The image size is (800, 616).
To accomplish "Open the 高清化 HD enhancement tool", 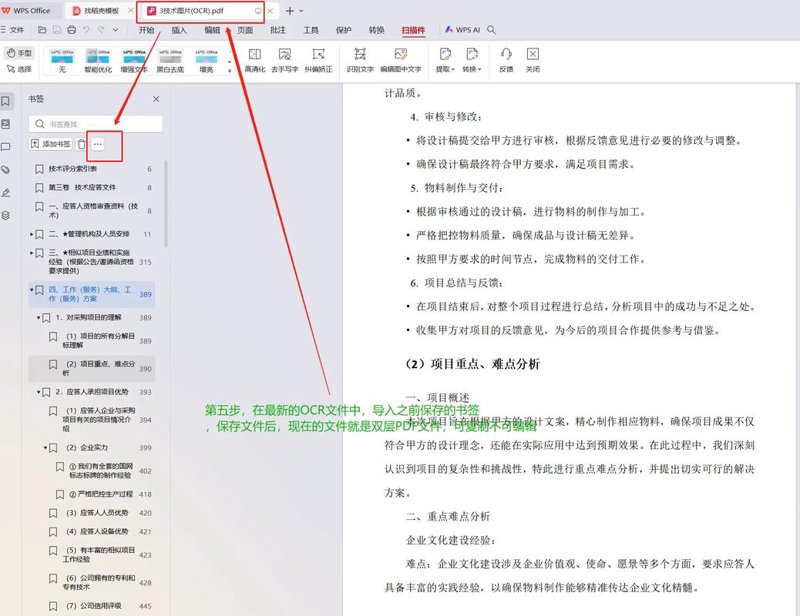I will pyautogui.click(x=255, y=60).
